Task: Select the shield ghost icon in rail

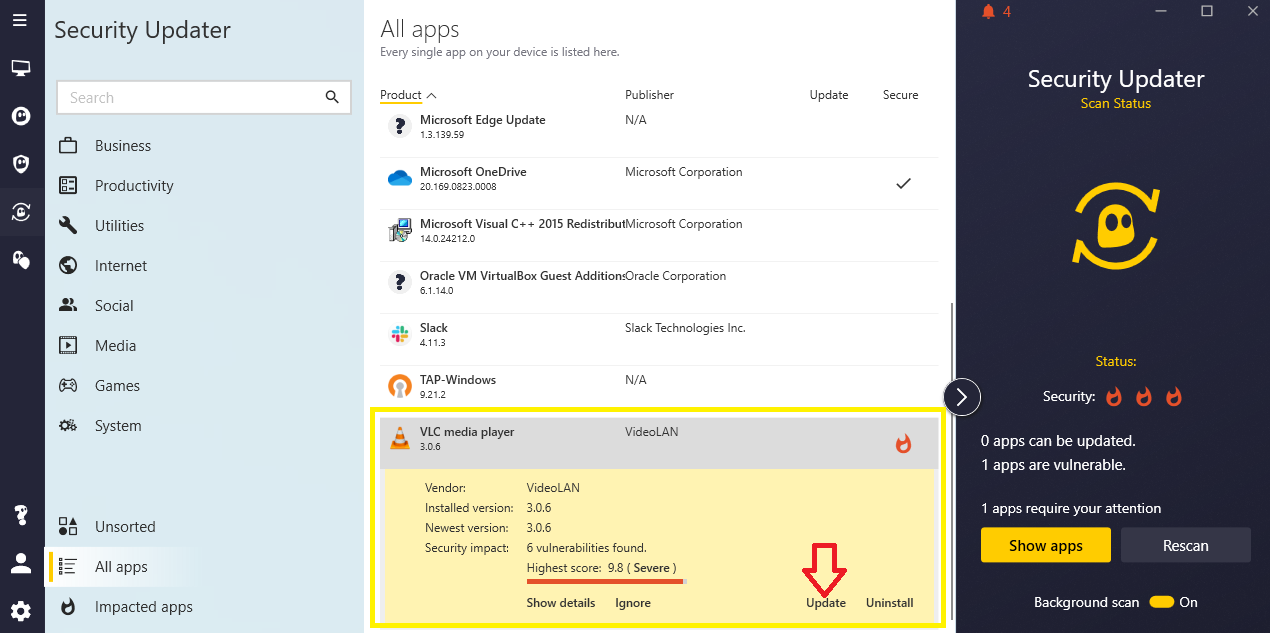Action: point(20,163)
